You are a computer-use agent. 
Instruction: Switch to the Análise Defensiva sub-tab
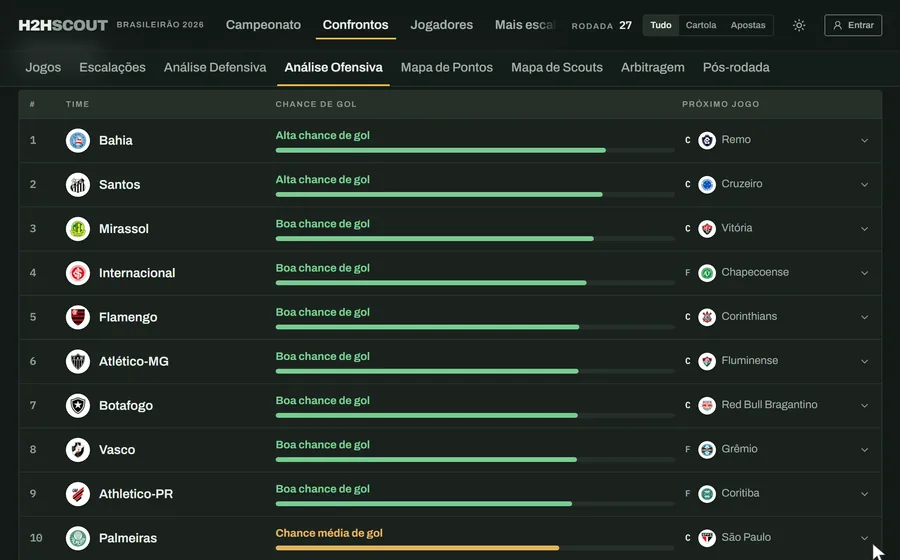(x=215, y=68)
